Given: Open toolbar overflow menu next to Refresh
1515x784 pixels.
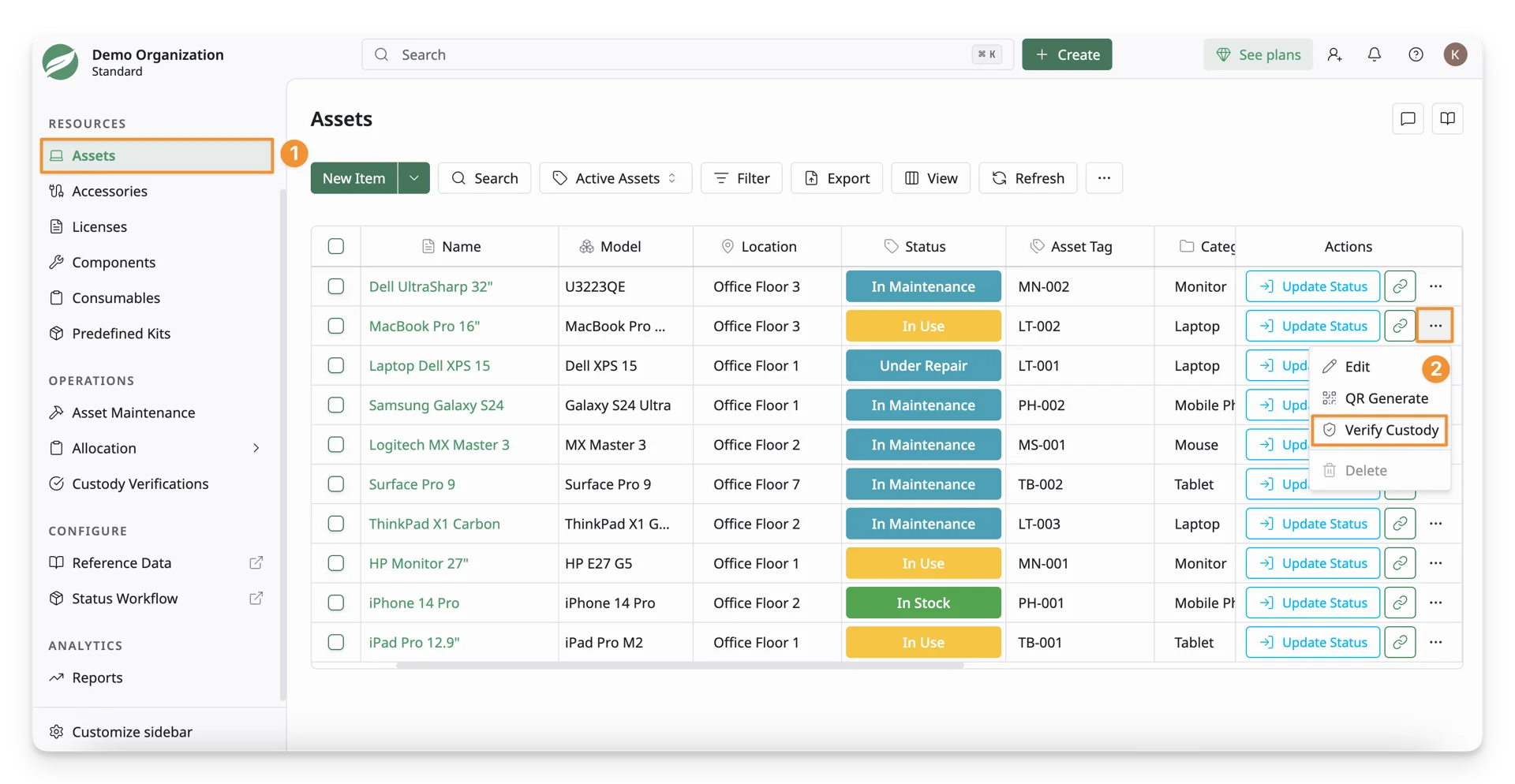Looking at the screenshot, I should (x=1104, y=178).
